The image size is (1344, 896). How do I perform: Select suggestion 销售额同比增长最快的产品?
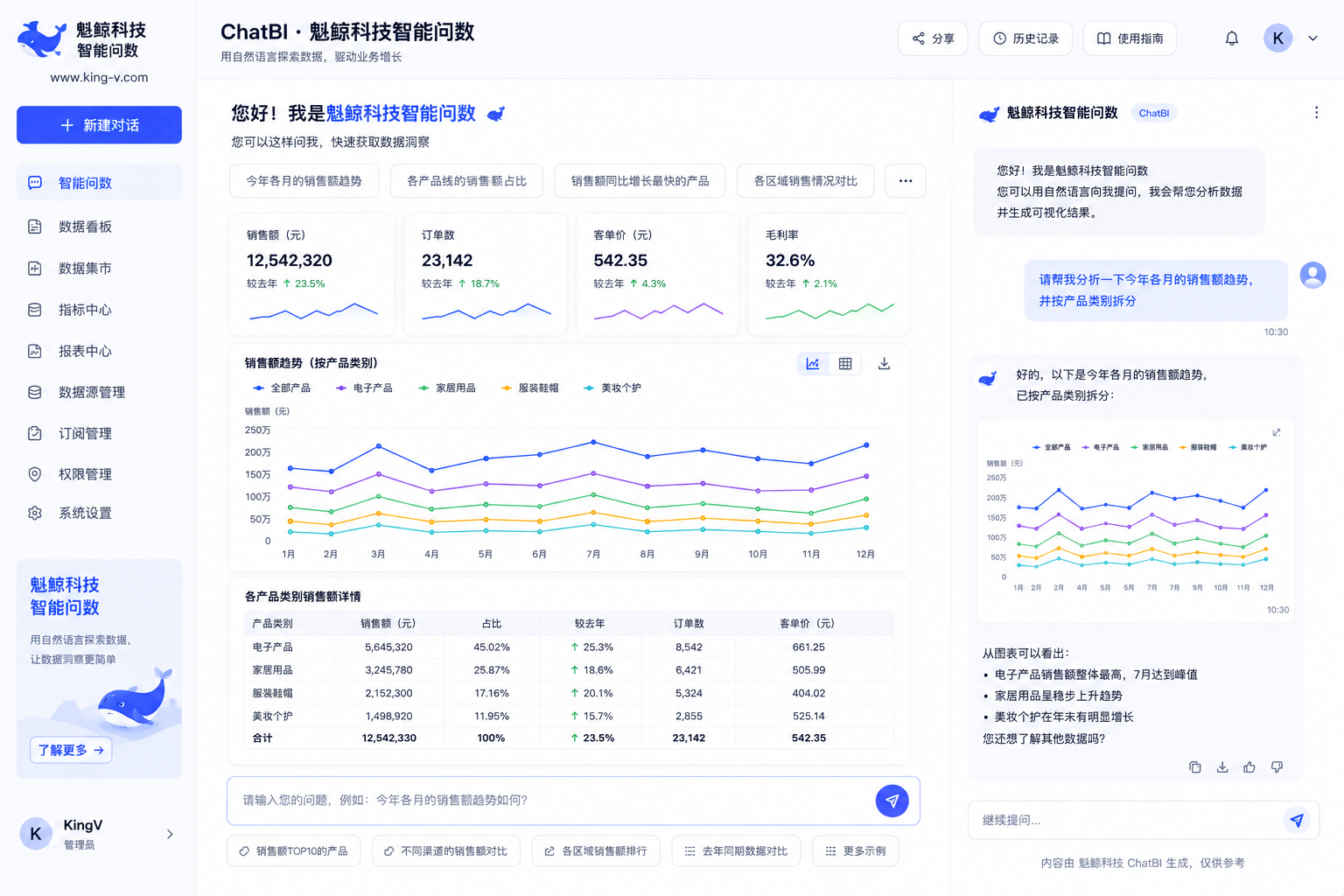pos(640,181)
